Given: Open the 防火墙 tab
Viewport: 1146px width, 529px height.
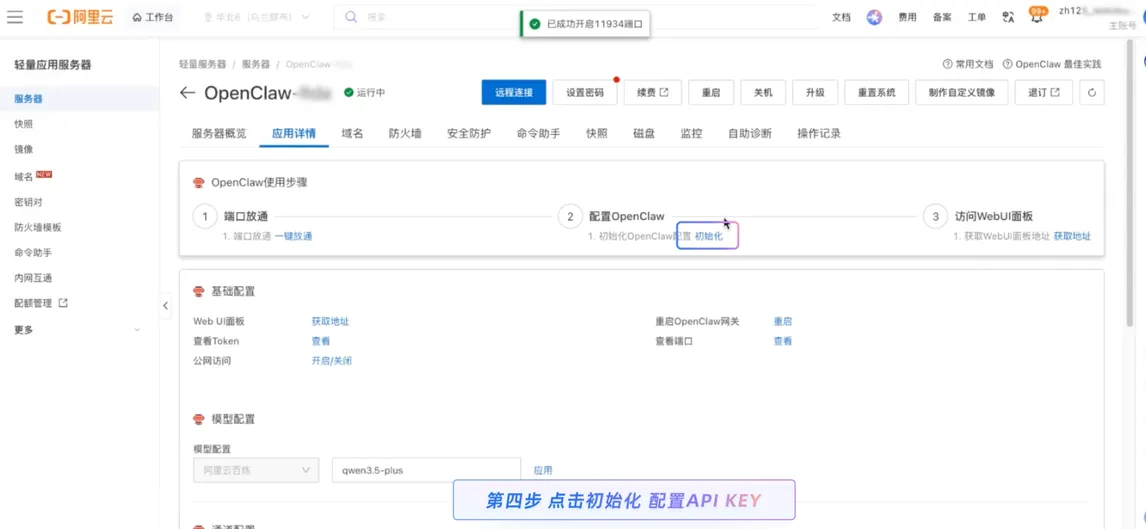Looking at the screenshot, I should (x=405, y=134).
